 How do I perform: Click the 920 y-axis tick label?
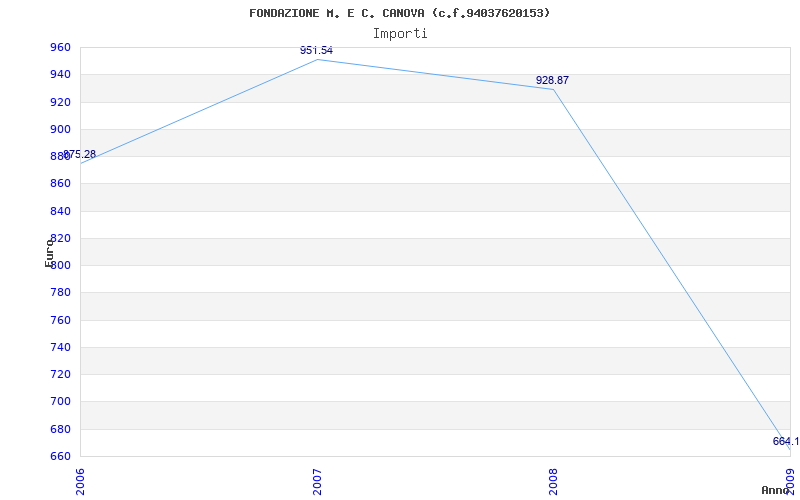click(60, 103)
